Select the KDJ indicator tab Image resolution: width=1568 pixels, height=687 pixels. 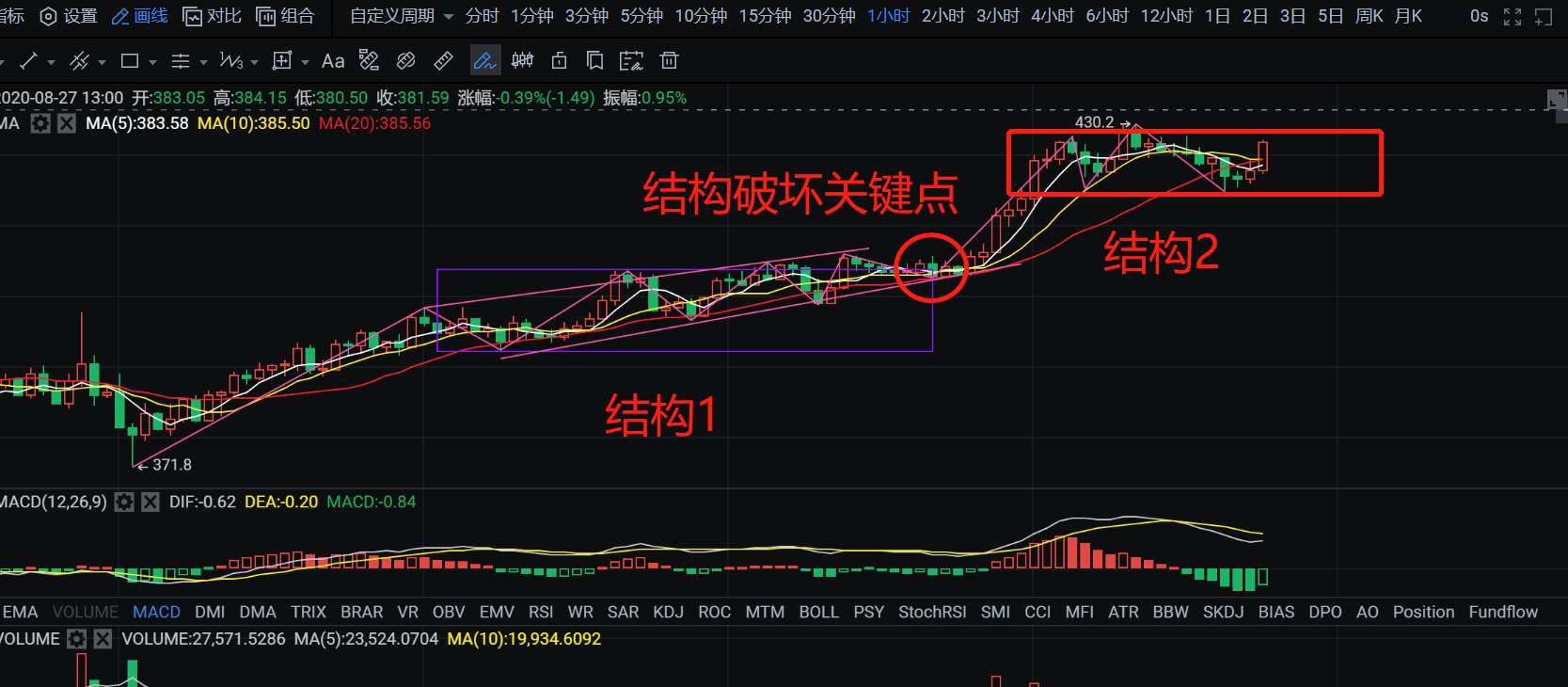point(668,612)
